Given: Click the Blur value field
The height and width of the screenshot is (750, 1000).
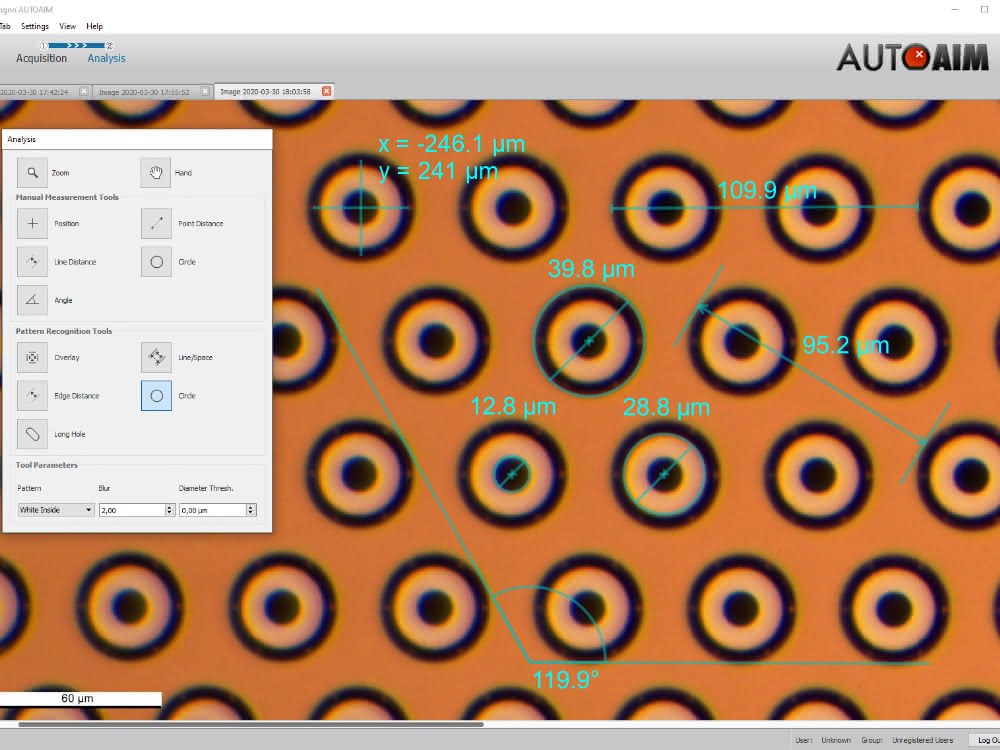Looking at the screenshot, I should [132, 510].
